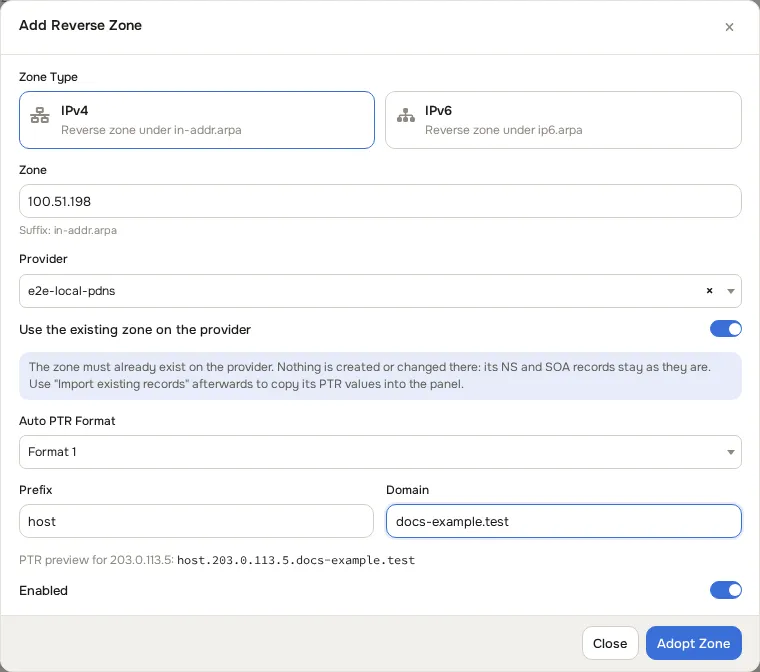Viewport: 760px width, 672px height.
Task: Click the Suffix: in-addr.arpa hint text
Action: [x=68, y=230]
